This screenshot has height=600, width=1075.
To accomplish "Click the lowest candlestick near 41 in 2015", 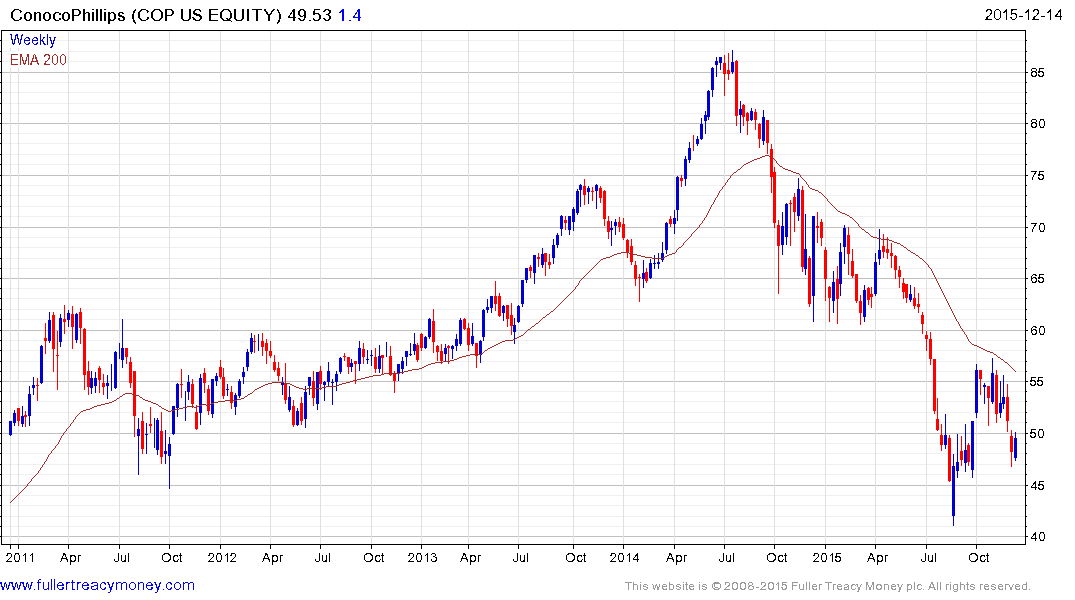I will 953,490.
